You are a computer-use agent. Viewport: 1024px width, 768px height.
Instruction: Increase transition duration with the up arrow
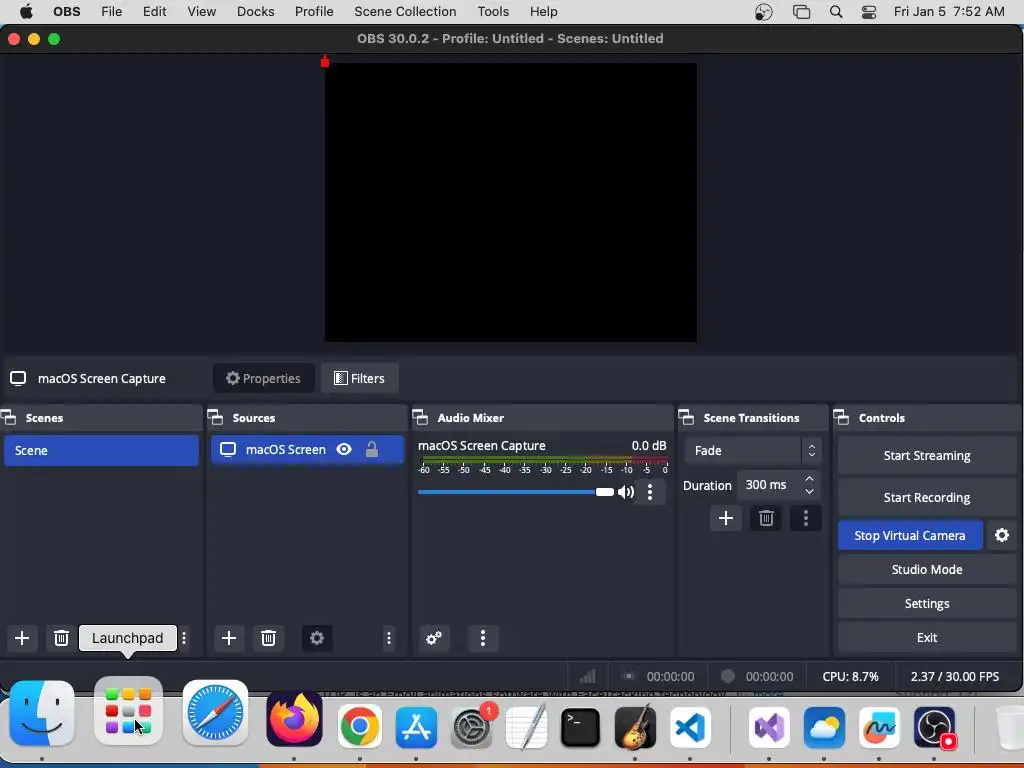(x=809, y=479)
